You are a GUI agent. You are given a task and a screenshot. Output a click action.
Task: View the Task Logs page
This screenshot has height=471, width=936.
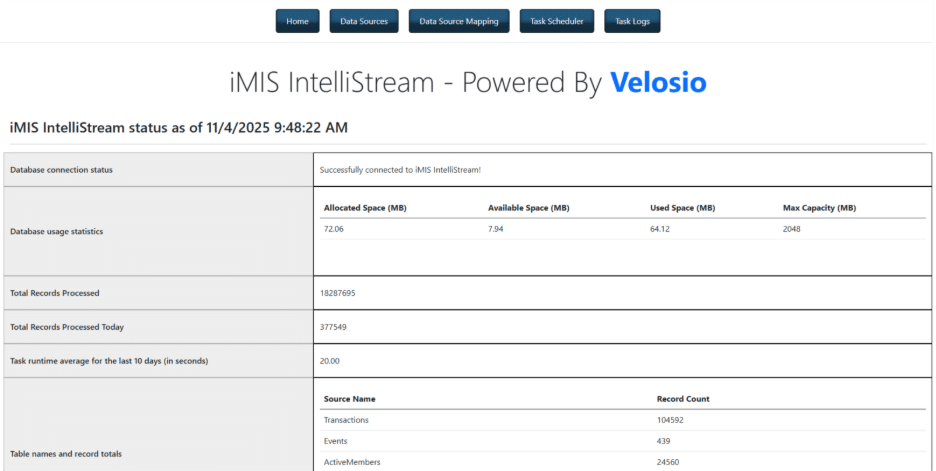[x=632, y=21]
